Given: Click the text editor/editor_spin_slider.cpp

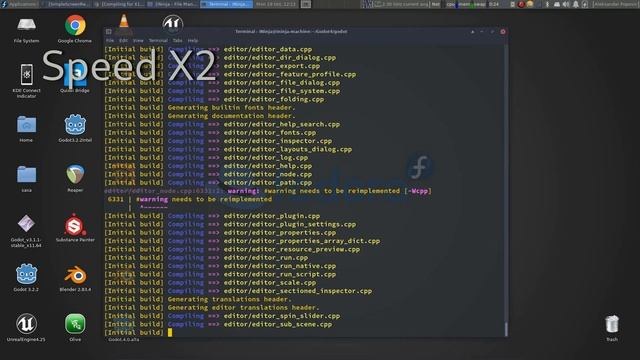Looking at the screenshot, I should tap(282, 316).
